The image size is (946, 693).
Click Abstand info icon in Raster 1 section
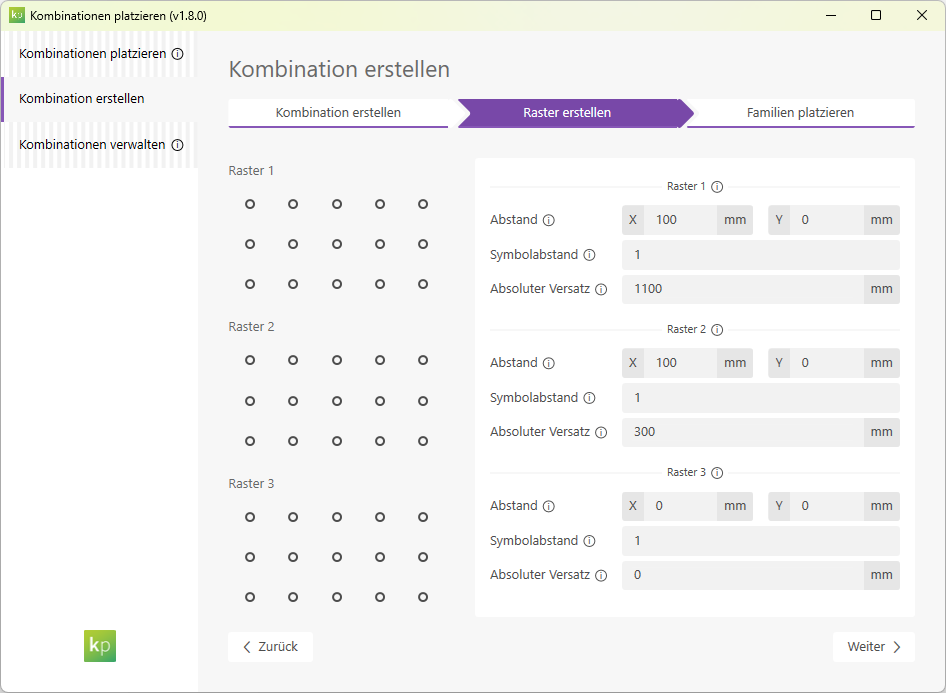[549, 220]
